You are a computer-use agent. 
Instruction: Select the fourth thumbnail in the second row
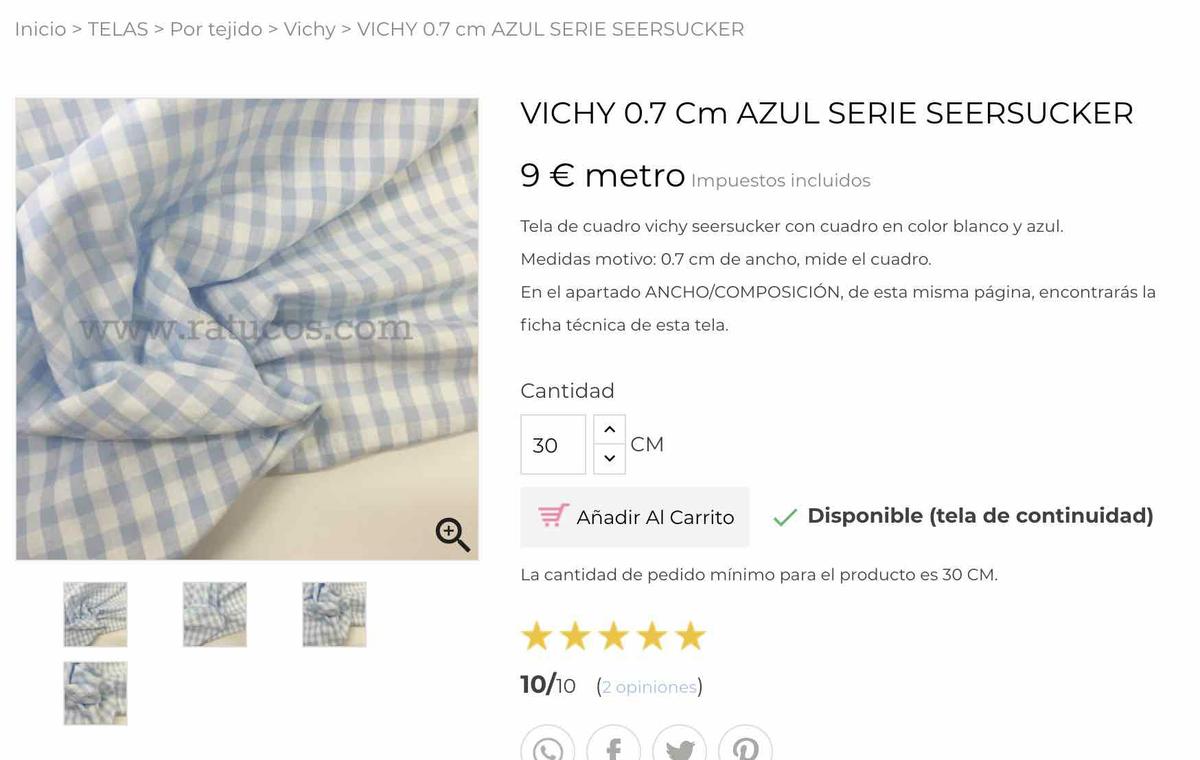click(x=95, y=693)
